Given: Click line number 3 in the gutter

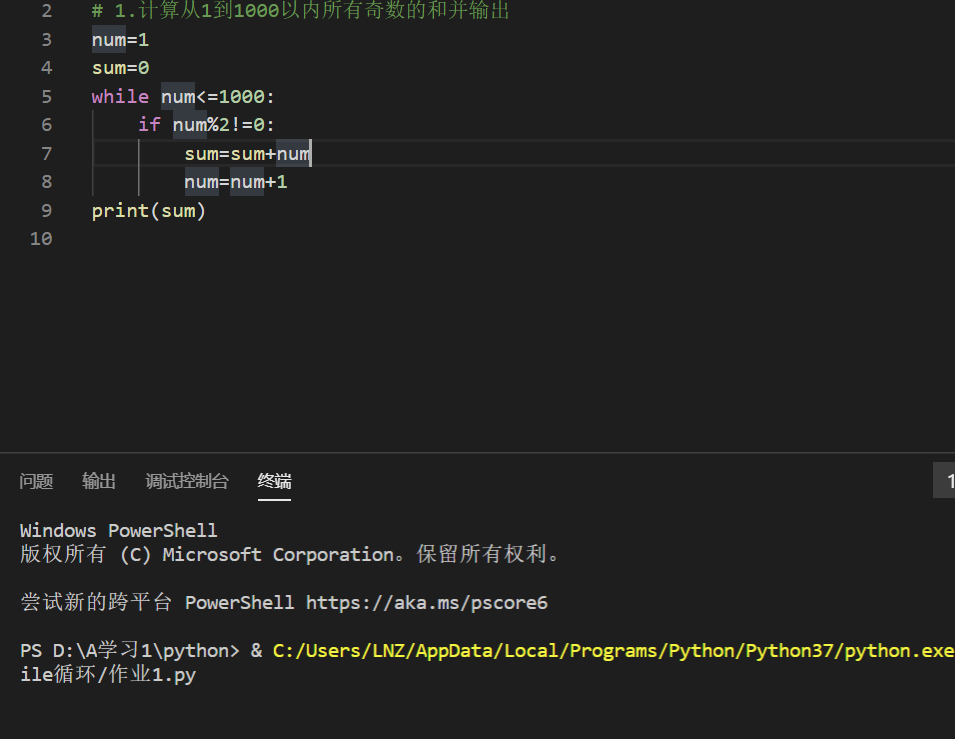Looking at the screenshot, I should tap(46, 40).
